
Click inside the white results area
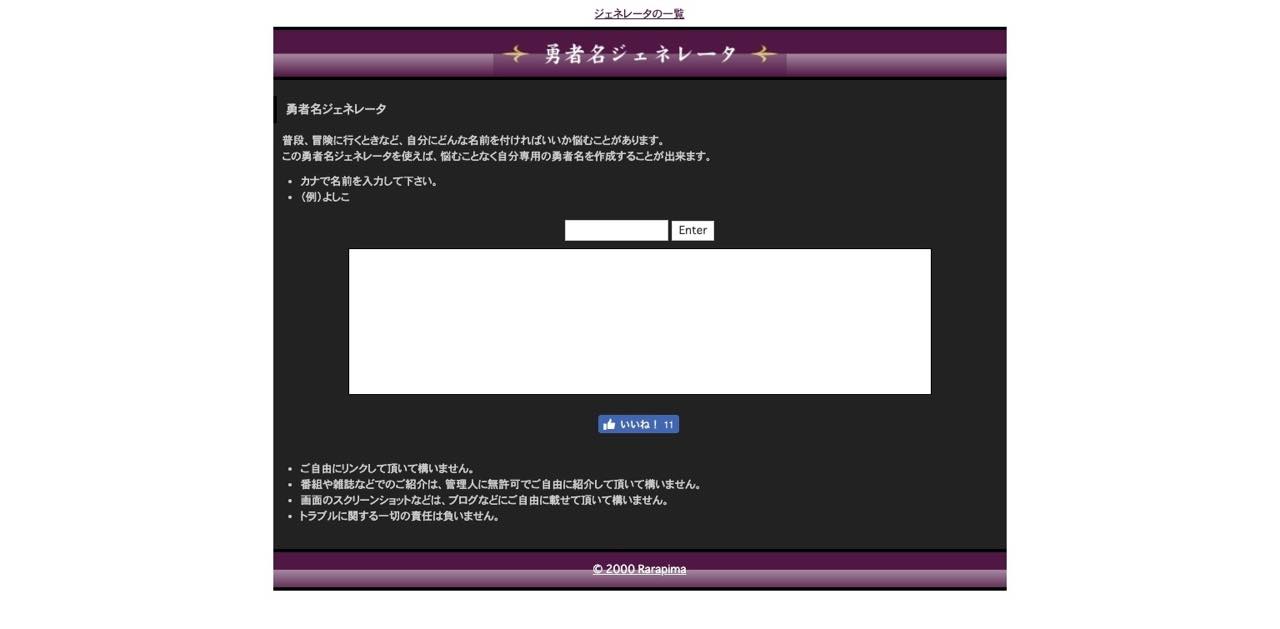coord(639,320)
